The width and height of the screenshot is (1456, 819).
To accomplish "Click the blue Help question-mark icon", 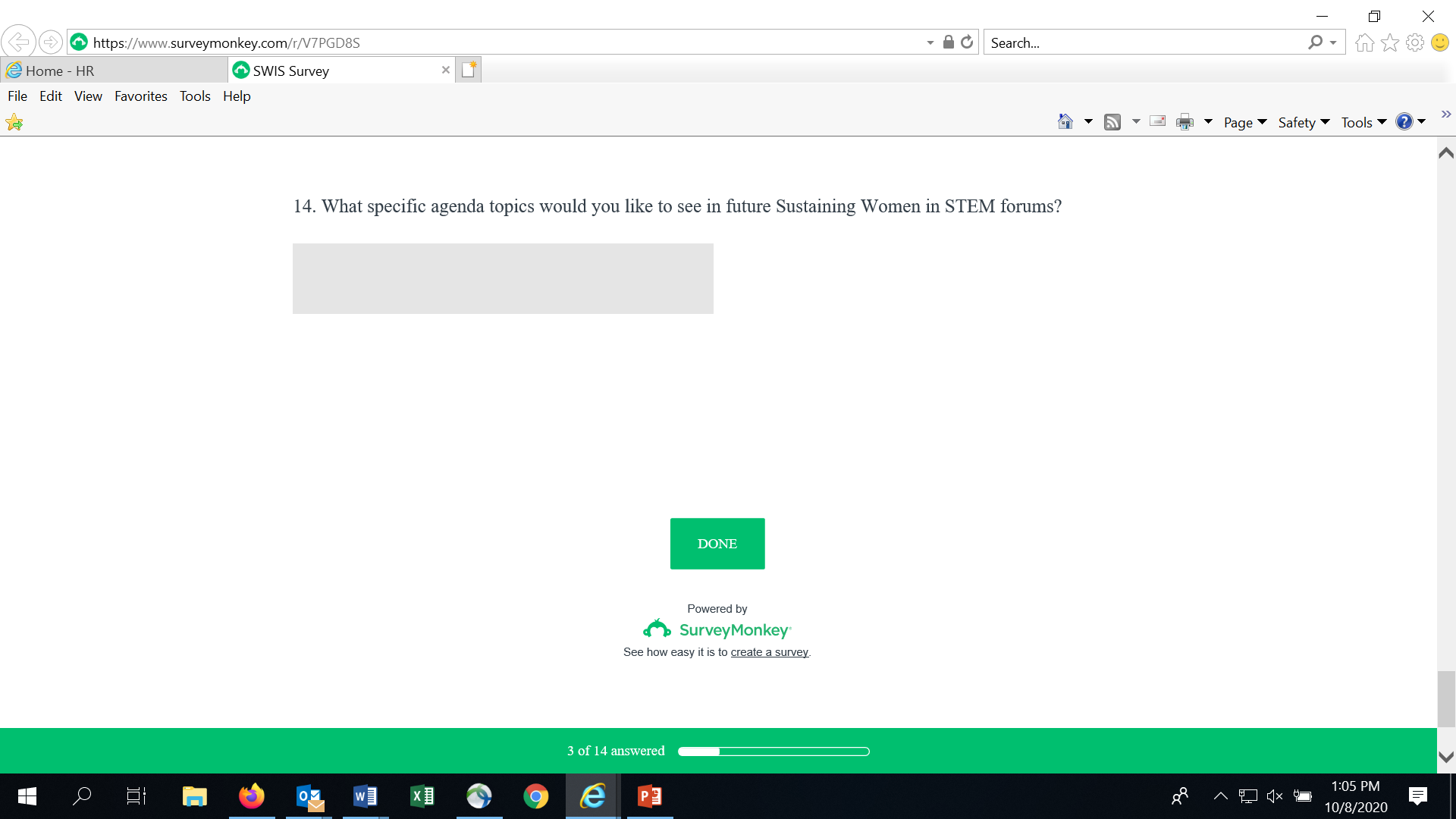I will pyautogui.click(x=1404, y=122).
